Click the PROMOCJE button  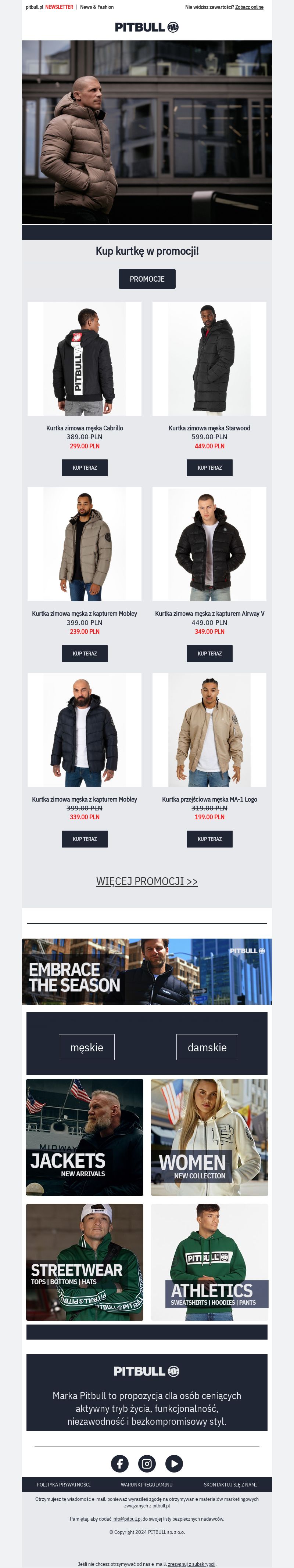pos(147,279)
